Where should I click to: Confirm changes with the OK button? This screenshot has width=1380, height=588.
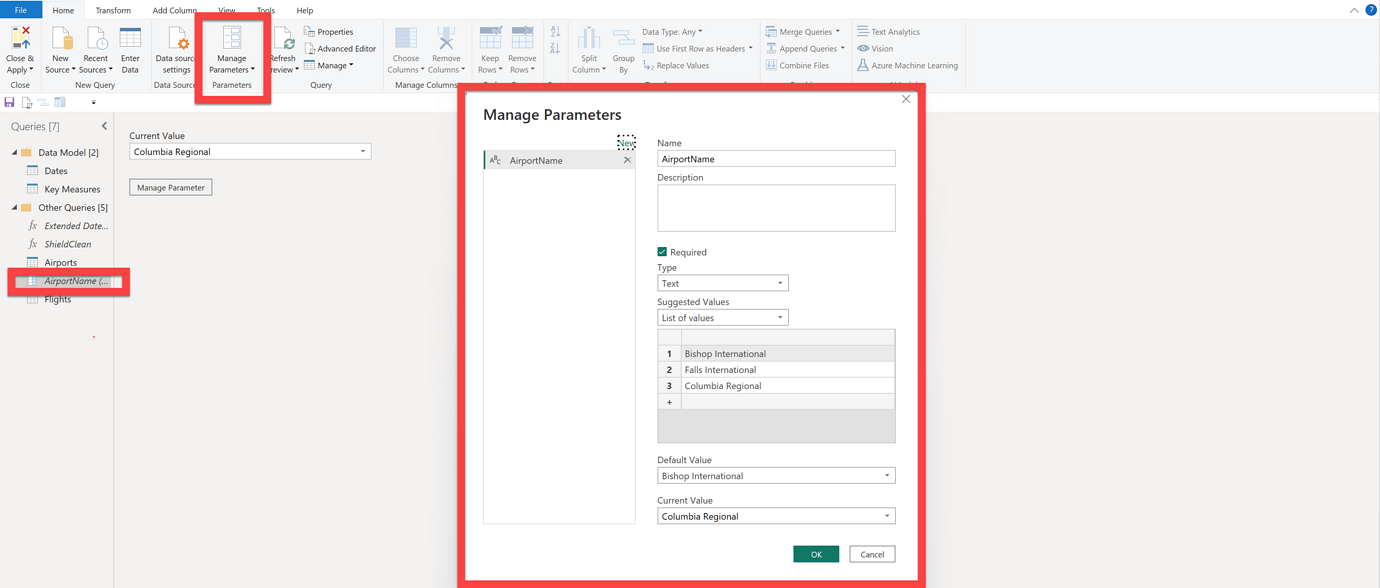tap(816, 553)
